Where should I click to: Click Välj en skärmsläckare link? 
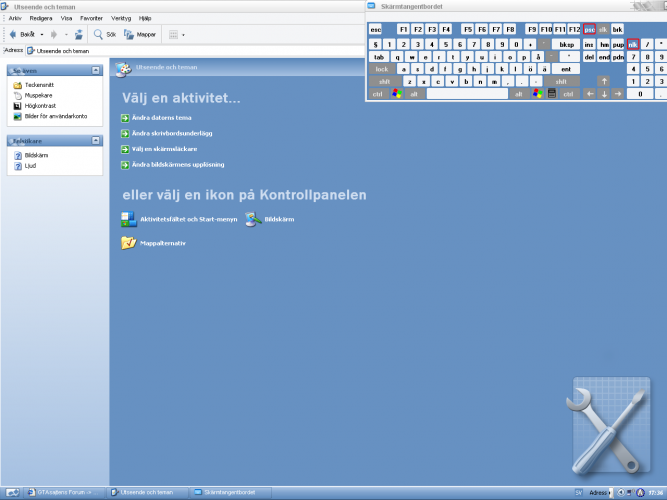point(163,149)
